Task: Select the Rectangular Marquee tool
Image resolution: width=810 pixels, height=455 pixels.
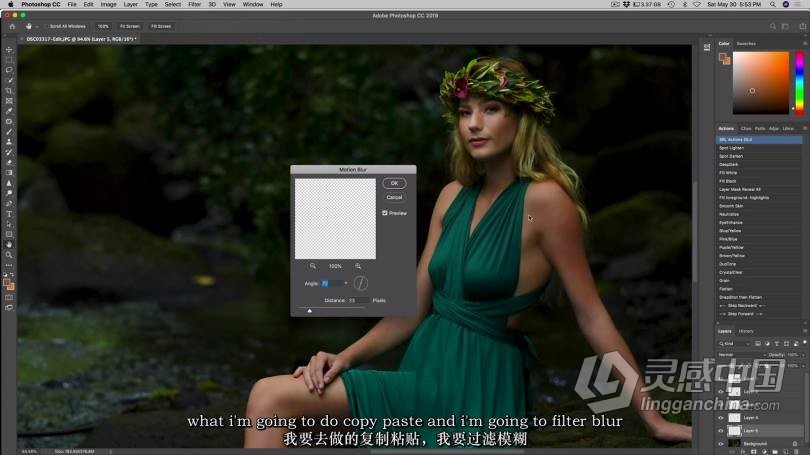Action: 9,60
